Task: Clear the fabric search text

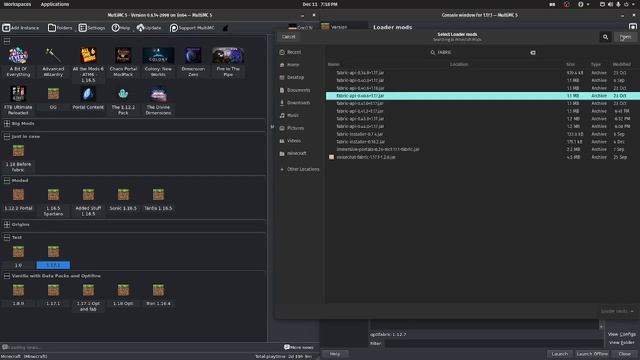Action: tap(533, 53)
